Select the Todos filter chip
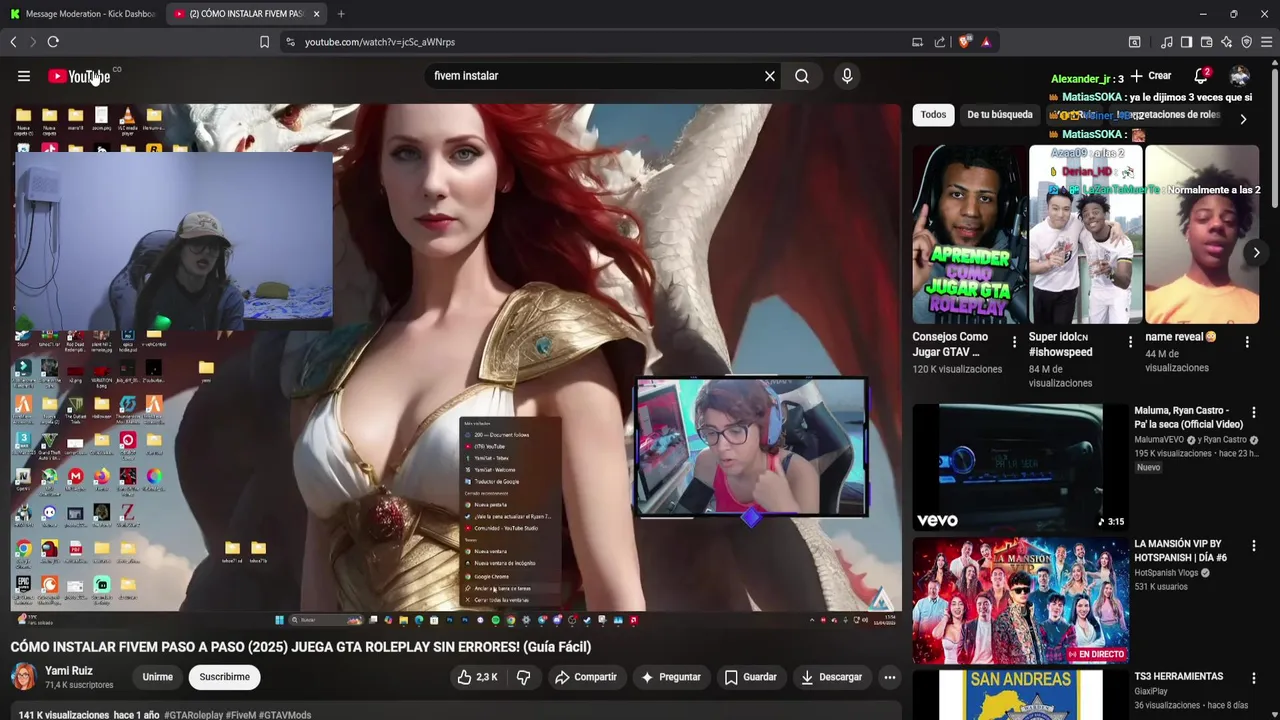Image resolution: width=1280 pixels, height=720 pixels. 933,115
